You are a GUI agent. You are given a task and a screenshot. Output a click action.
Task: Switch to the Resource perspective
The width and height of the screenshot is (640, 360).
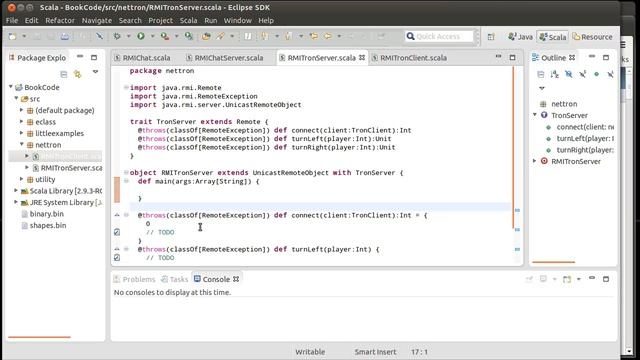(592, 37)
